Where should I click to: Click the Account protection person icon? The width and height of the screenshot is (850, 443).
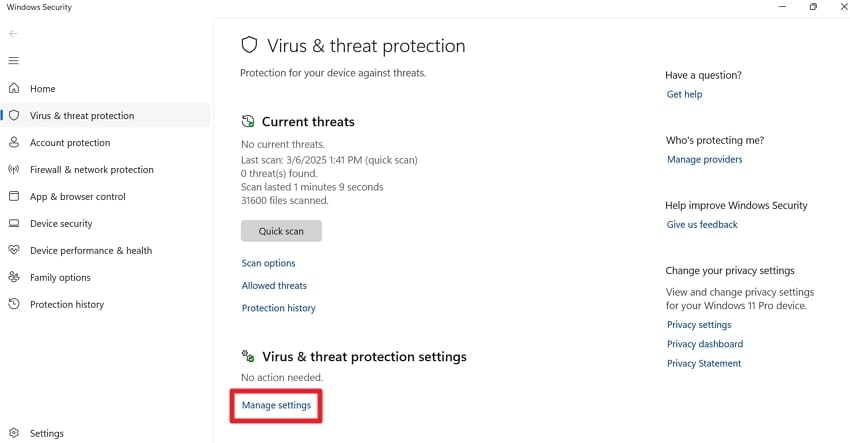point(14,143)
